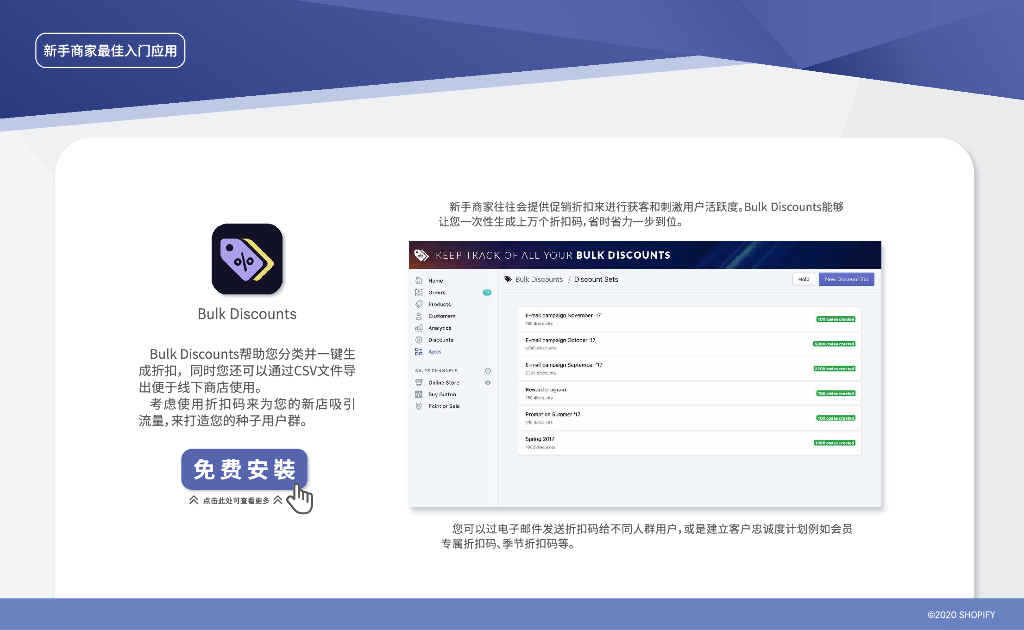1024x630 pixels.
Task: Open E-mail campaign November '17 set
Action: [689, 319]
